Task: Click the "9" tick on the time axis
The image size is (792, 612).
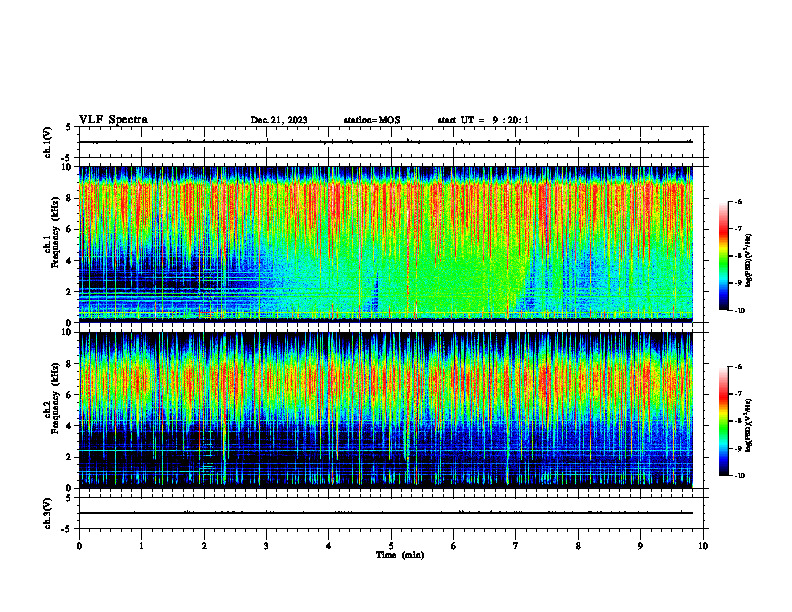Action: tap(640, 546)
